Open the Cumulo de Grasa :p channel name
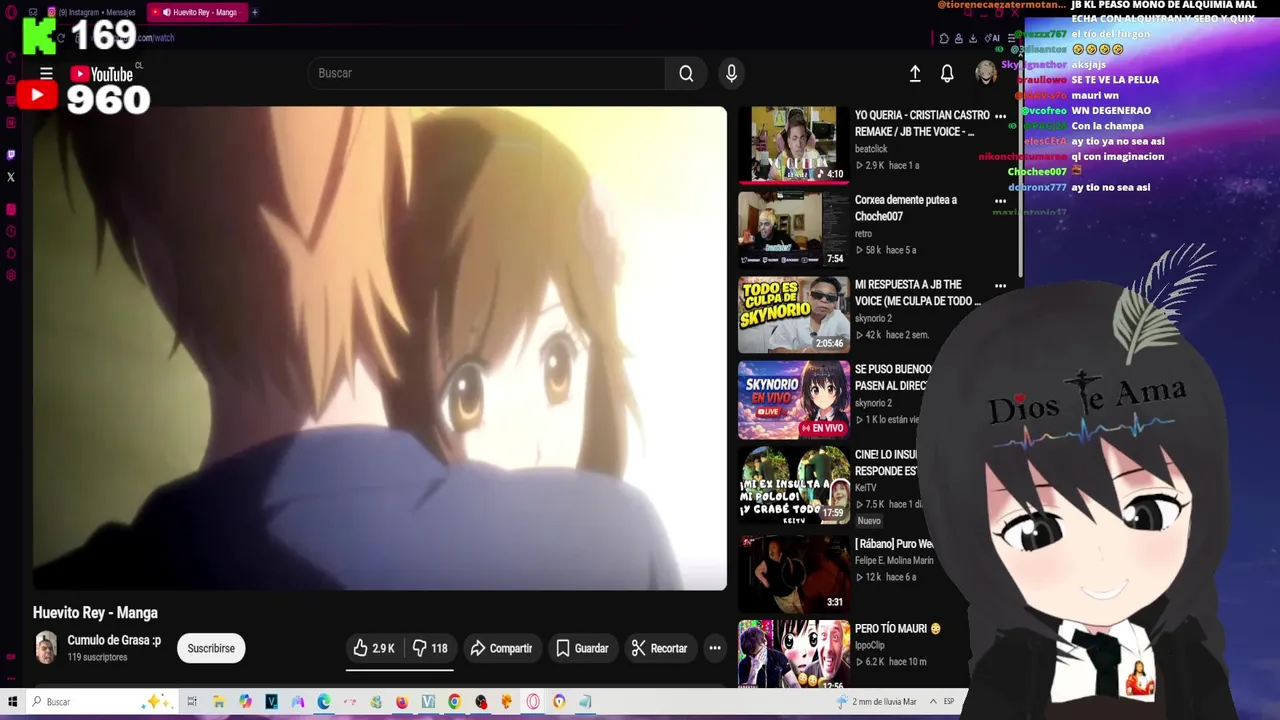1280x720 pixels. (114, 640)
